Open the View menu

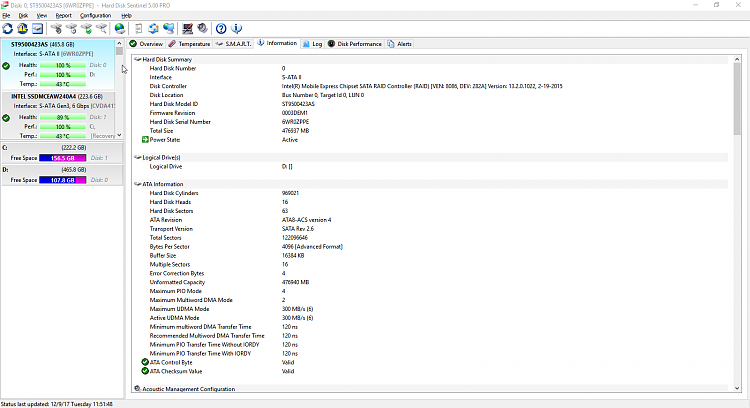(x=42, y=15)
